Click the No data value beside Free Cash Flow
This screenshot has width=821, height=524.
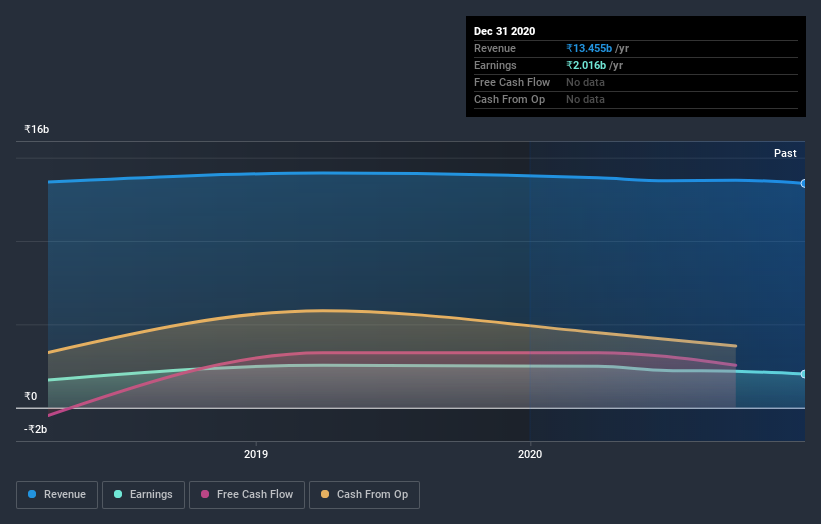585,82
